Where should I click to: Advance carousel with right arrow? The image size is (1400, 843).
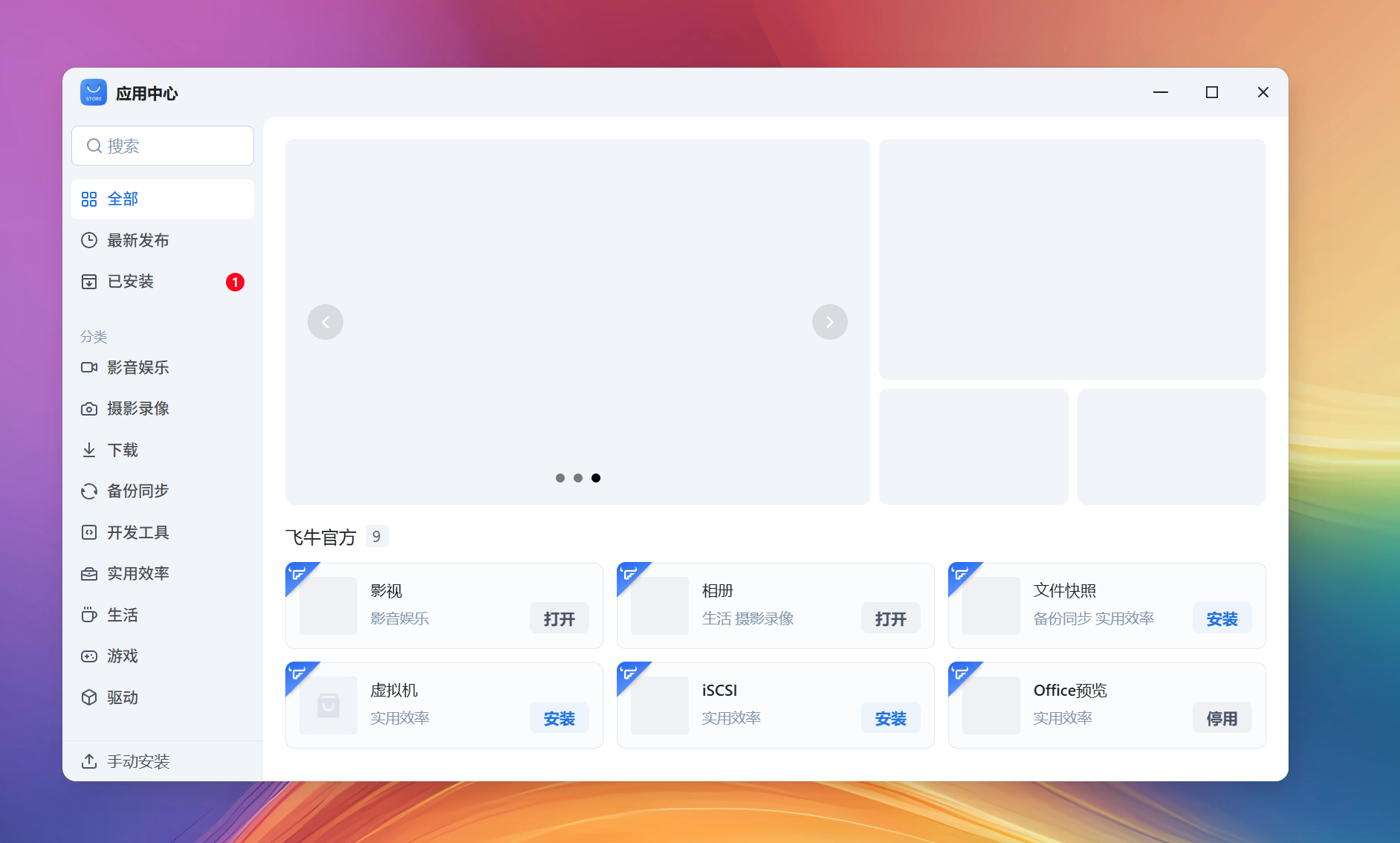830,322
